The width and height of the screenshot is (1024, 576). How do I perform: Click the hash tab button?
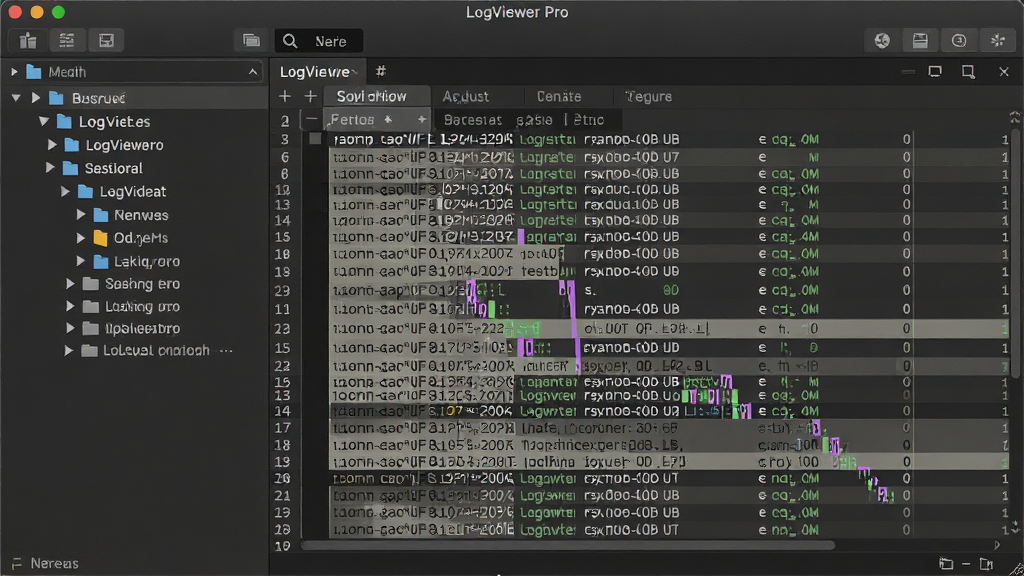(381, 71)
